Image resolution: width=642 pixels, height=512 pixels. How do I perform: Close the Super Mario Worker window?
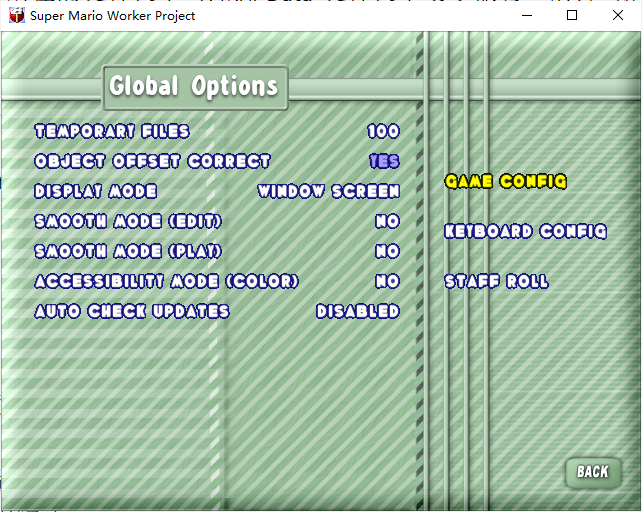click(x=617, y=16)
